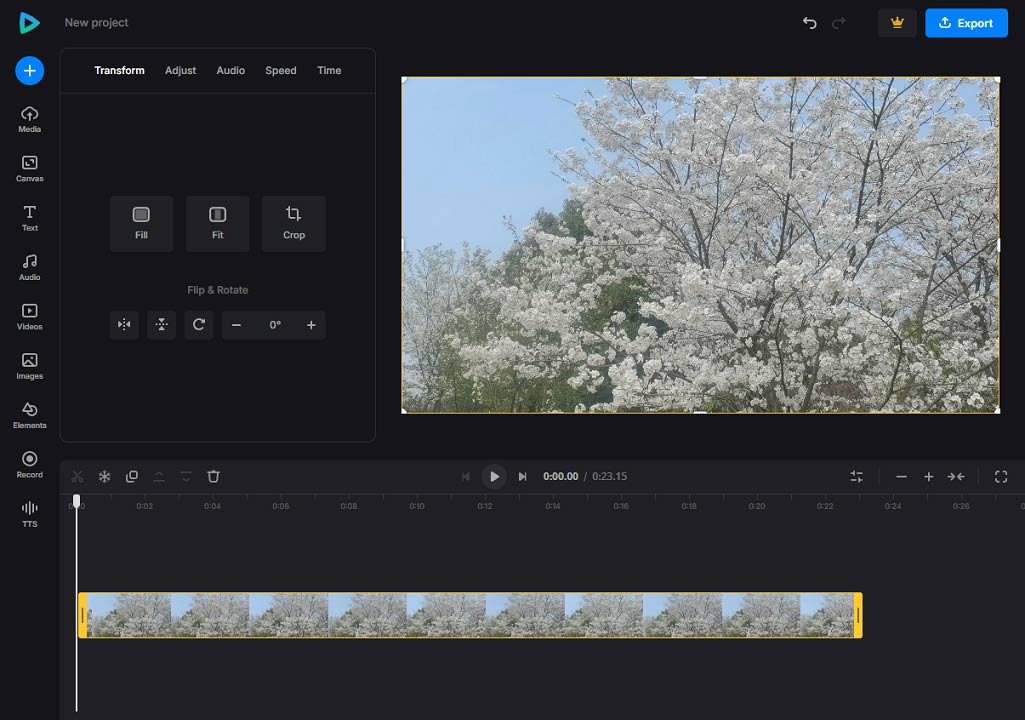Click the clip's left trim handle
Viewport: 1025px width, 720px height.
point(82,615)
